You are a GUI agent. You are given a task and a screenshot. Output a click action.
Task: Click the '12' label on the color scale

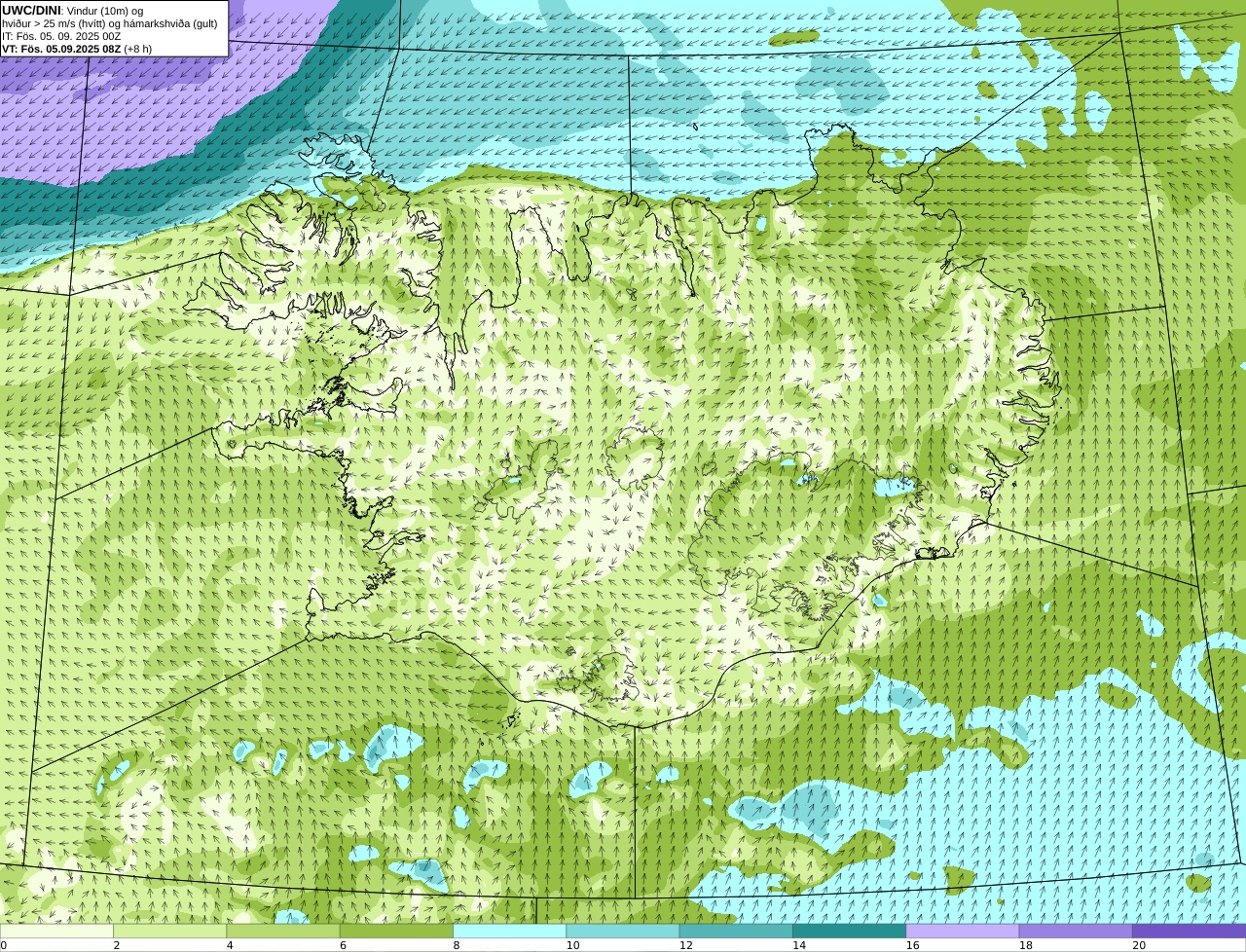[686, 945]
